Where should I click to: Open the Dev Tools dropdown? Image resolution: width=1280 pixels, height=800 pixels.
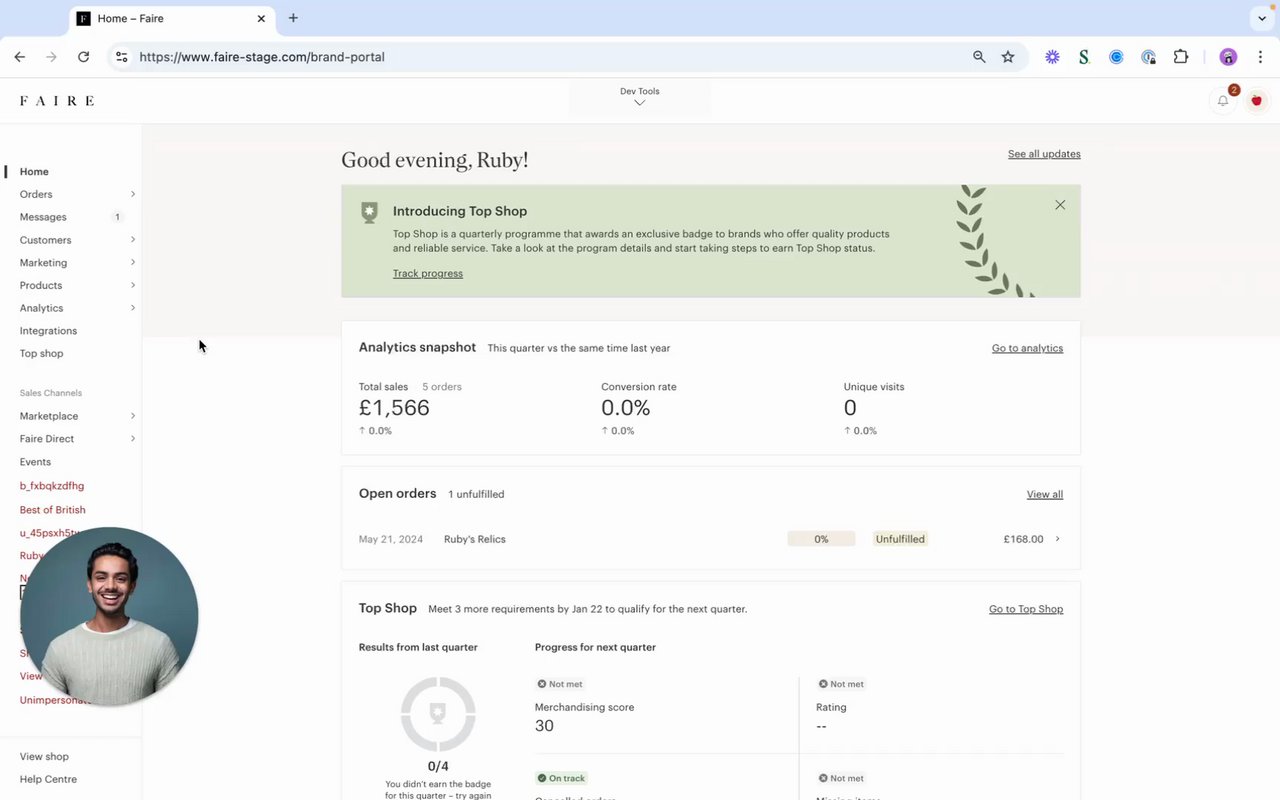(x=640, y=96)
